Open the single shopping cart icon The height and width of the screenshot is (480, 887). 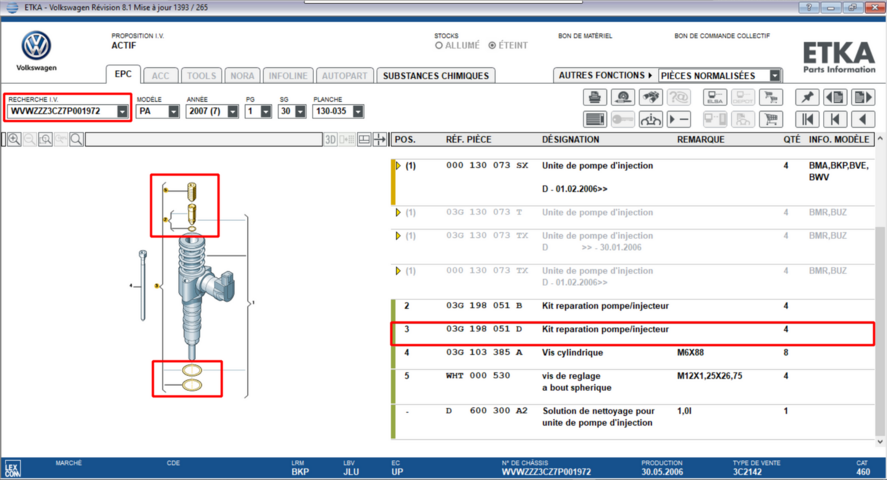pos(771,119)
